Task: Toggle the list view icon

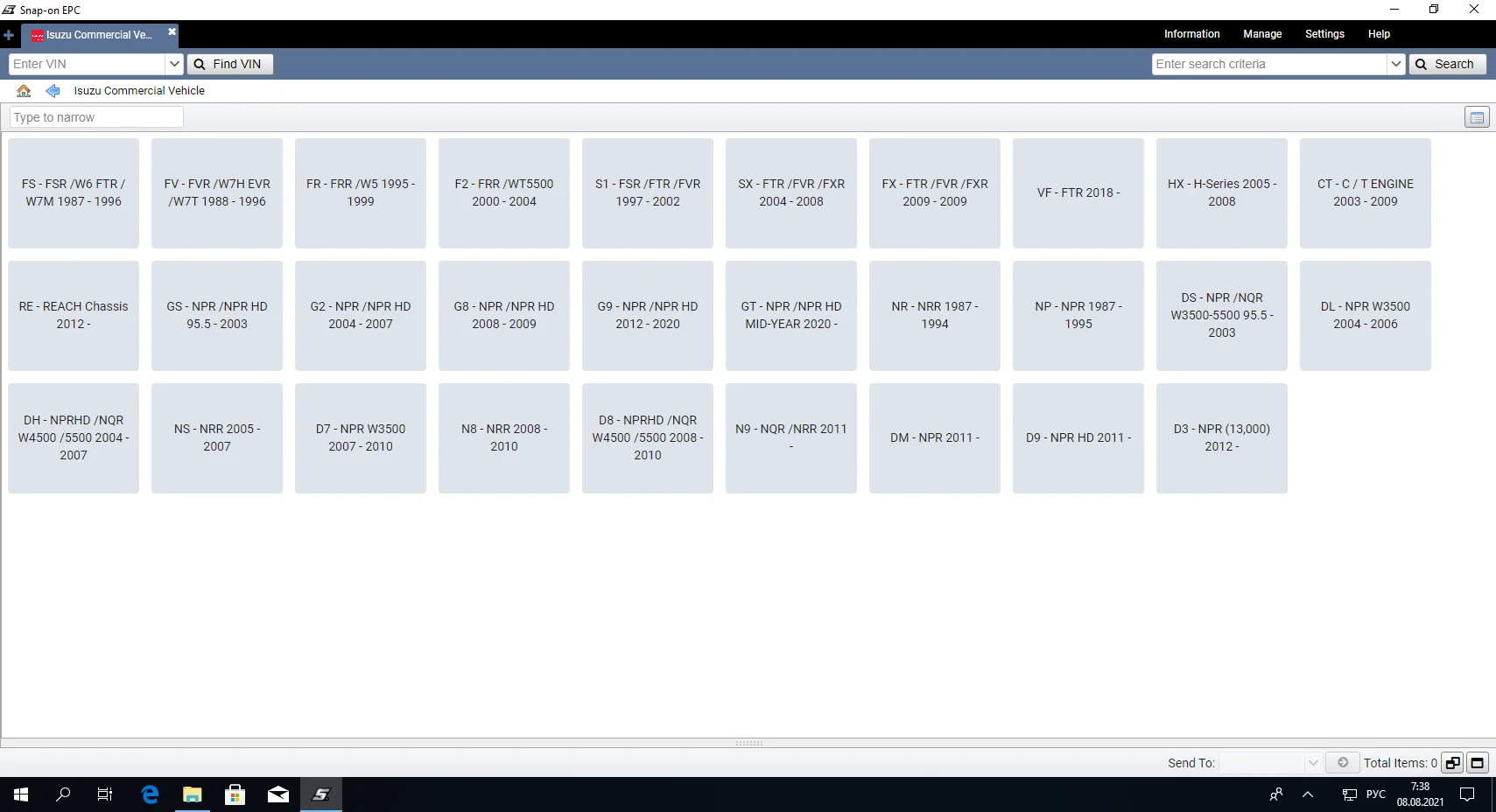Action: [1477, 117]
